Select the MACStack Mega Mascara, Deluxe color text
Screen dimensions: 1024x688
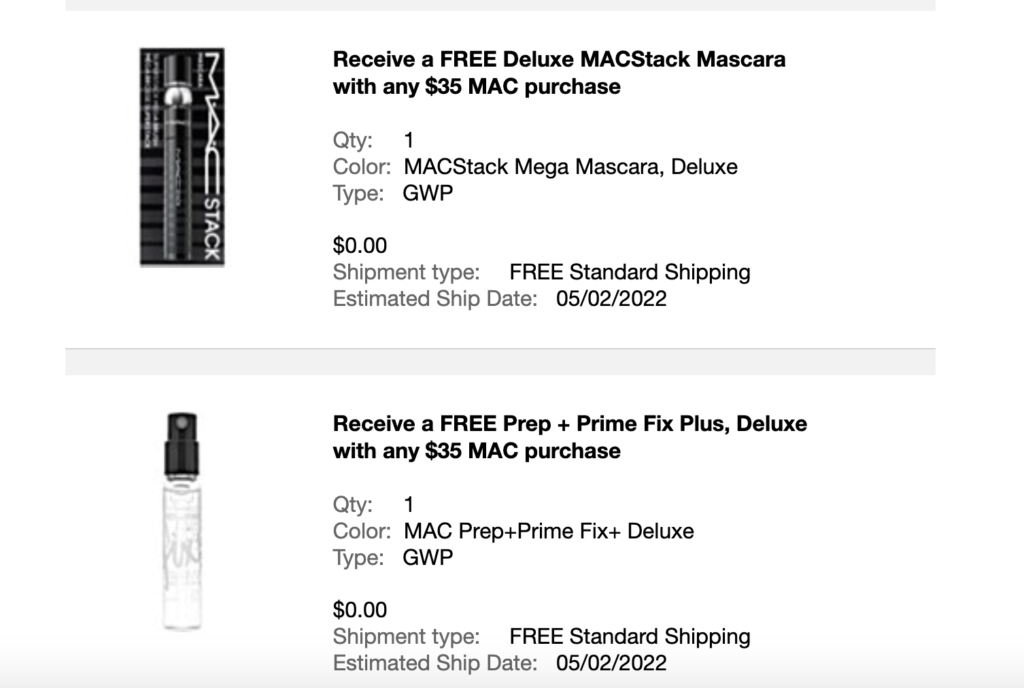click(x=570, y=166)
